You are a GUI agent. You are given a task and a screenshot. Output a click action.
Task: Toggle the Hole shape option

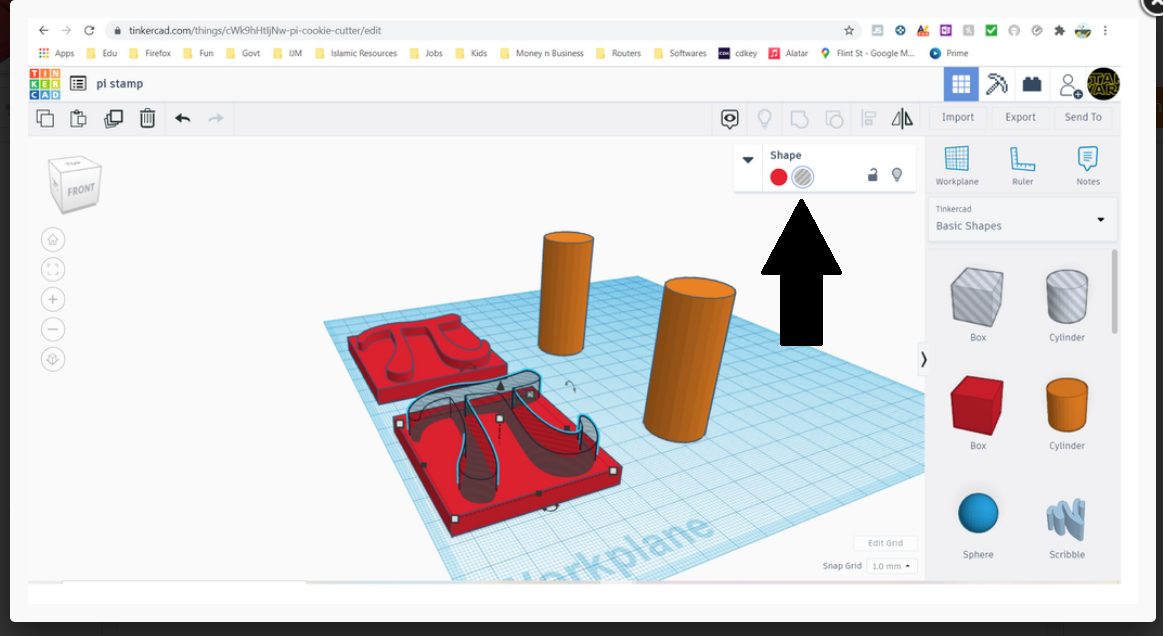(802, 177)
